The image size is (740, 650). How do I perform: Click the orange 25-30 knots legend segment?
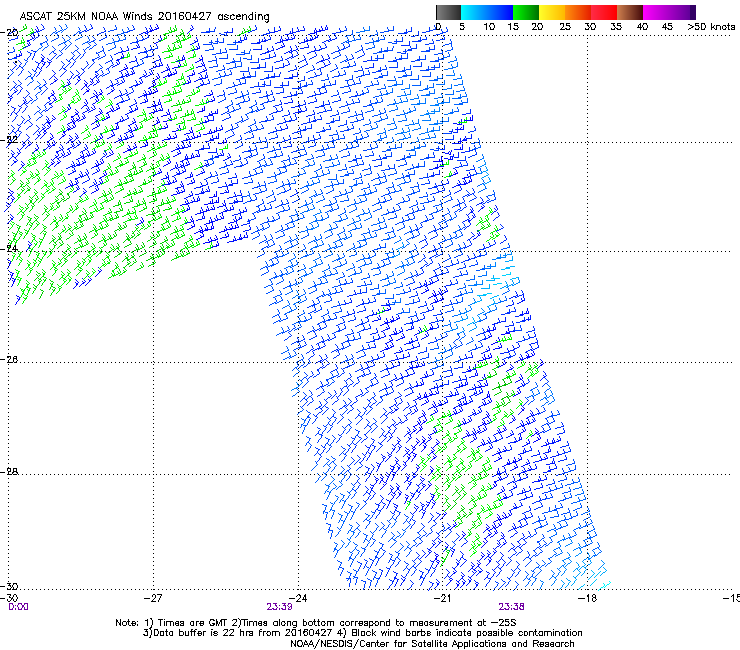click(578, 12)
